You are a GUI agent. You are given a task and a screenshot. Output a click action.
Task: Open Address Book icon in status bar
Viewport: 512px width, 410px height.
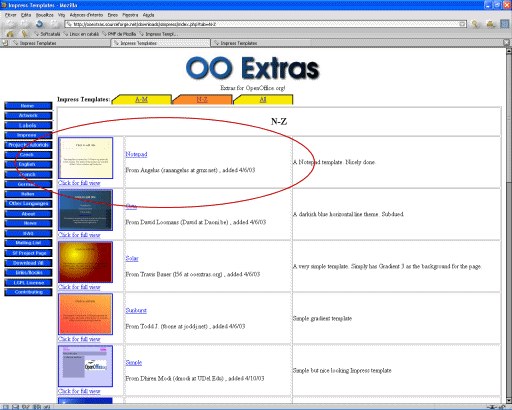coord(37,407)
